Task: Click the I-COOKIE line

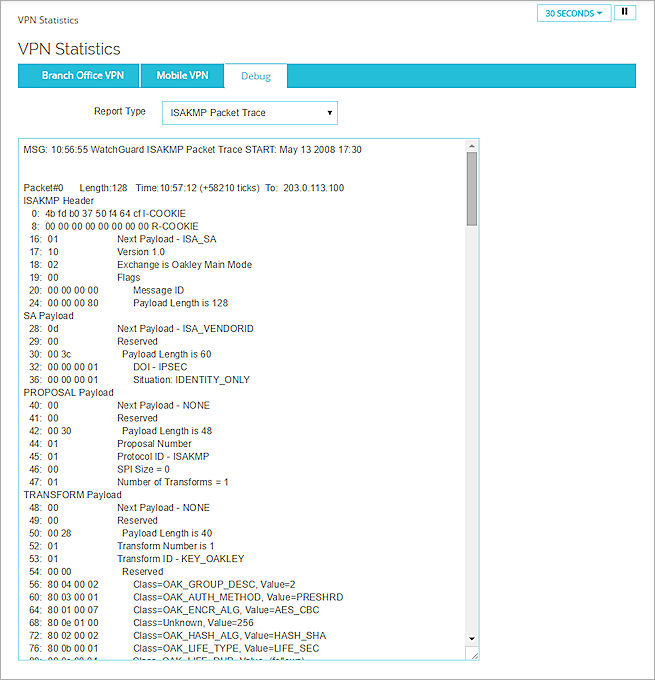Action: pos(108,213)
